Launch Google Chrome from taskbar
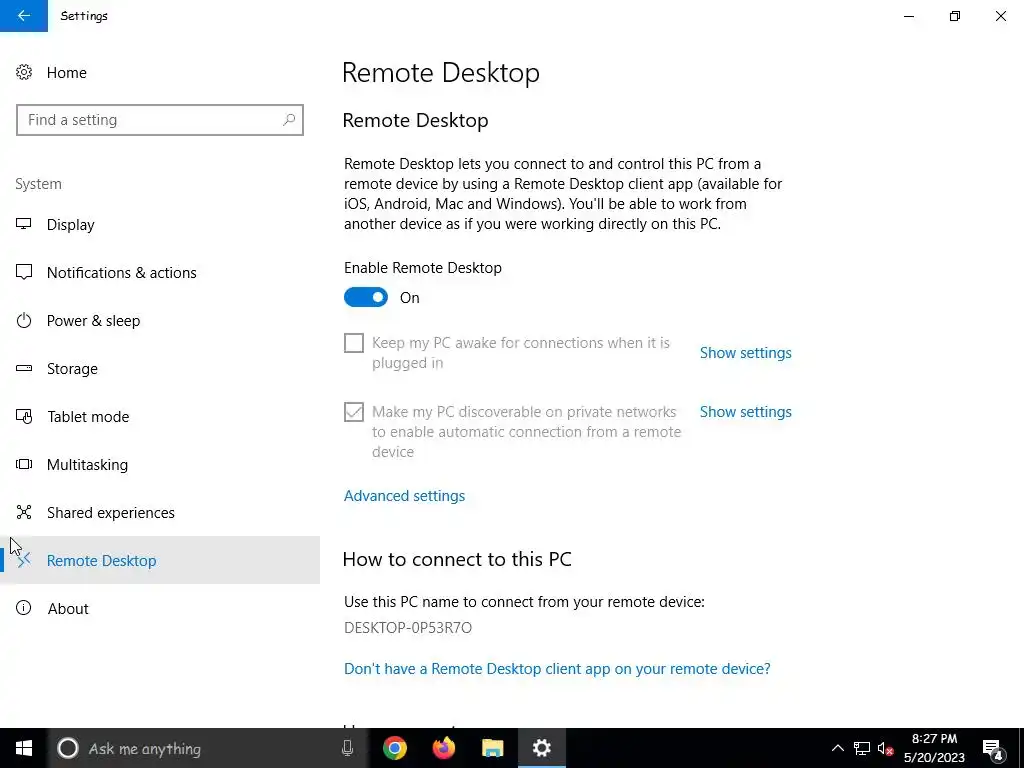This screenshot has width=1024, height=768. click(x=395, y=748)
